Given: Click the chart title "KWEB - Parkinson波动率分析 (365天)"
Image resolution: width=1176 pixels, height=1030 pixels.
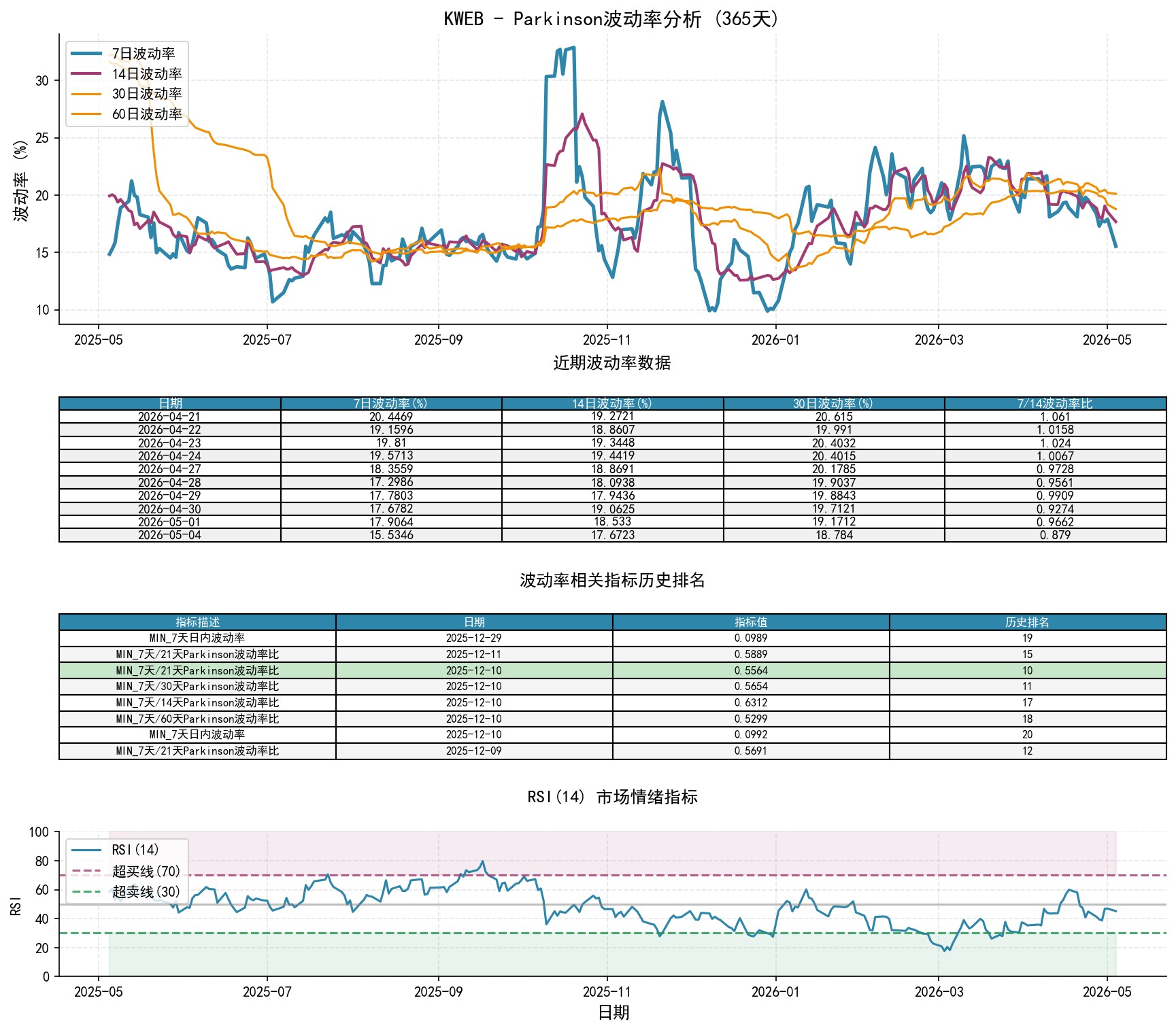Looking at the screenshot, I should pos(612,18).
